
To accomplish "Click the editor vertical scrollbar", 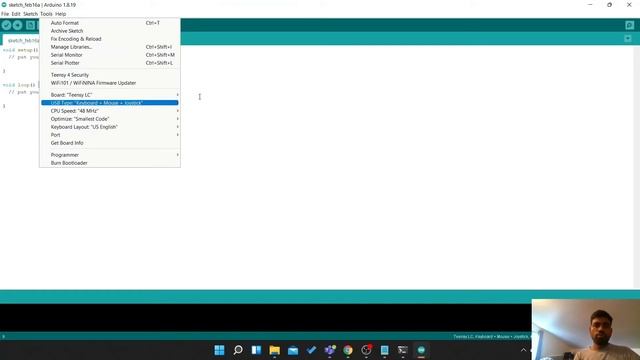I will [637, 167].
